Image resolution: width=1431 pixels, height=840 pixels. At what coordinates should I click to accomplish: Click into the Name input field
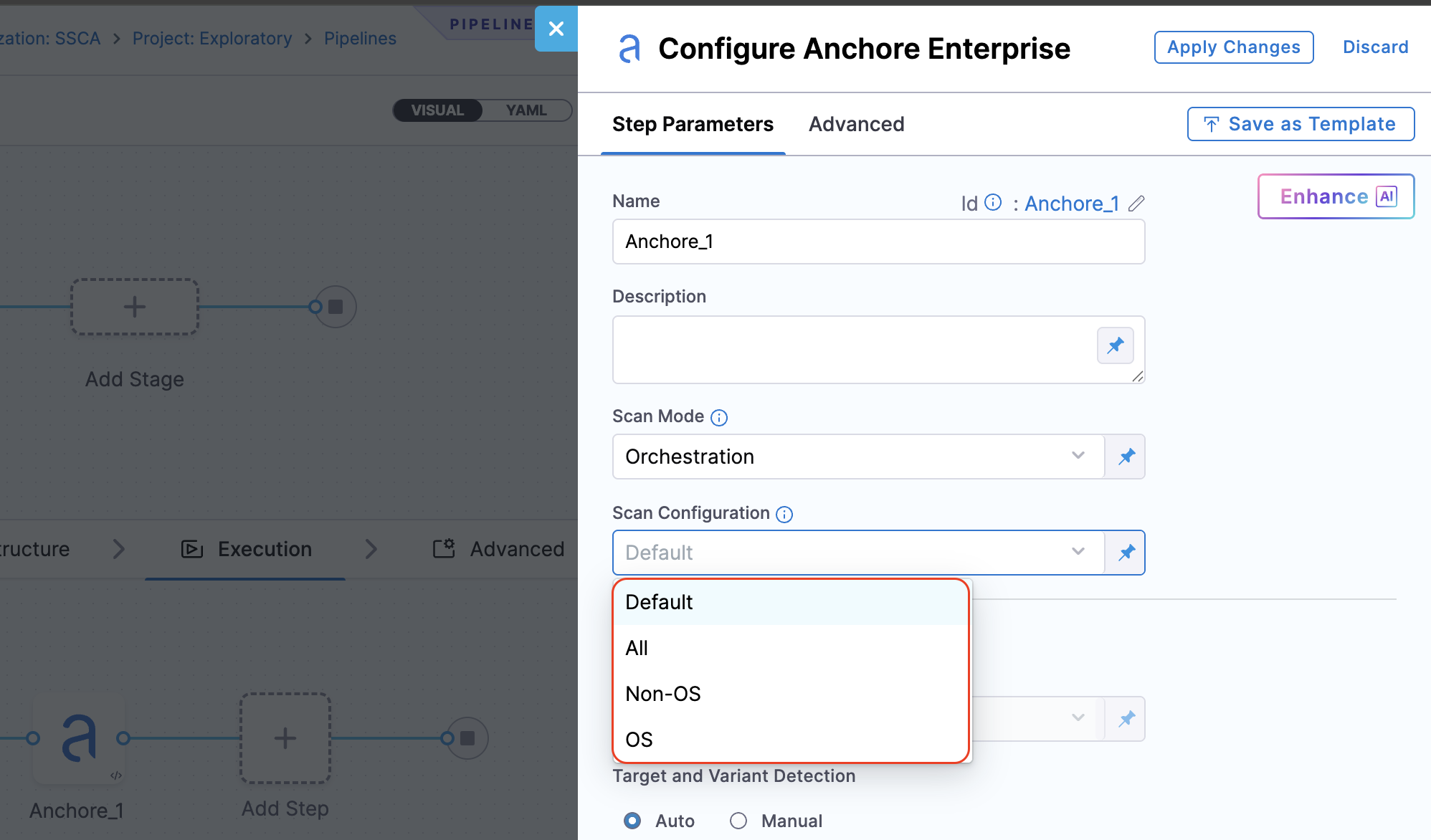pos(878,242)
